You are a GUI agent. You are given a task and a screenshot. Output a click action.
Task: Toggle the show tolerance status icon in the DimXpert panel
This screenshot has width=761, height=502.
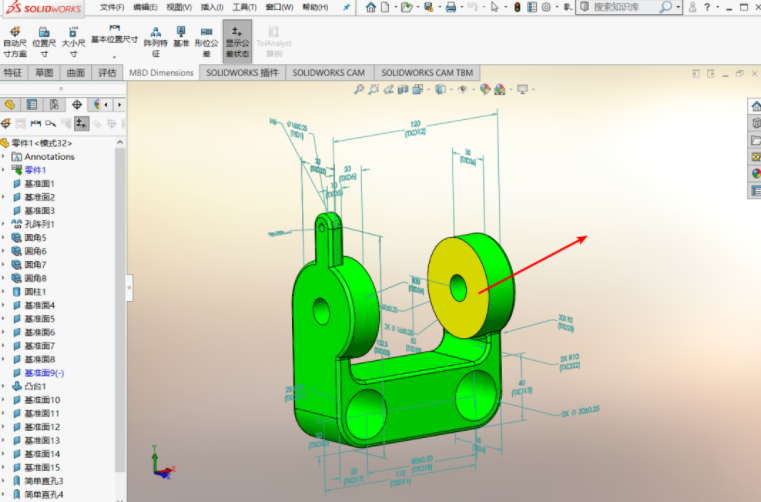82,124
